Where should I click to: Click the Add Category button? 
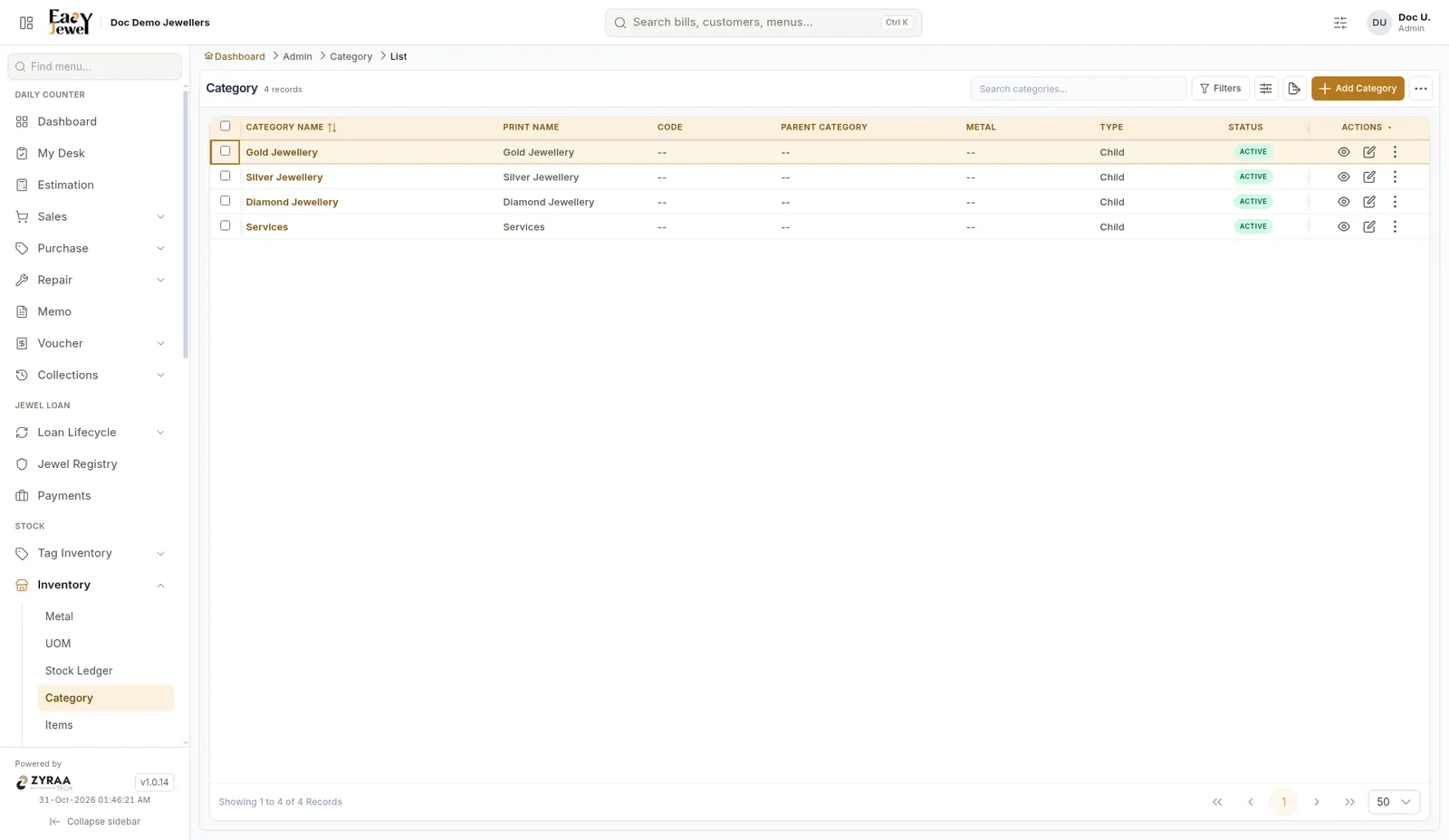coord(1358,89)
